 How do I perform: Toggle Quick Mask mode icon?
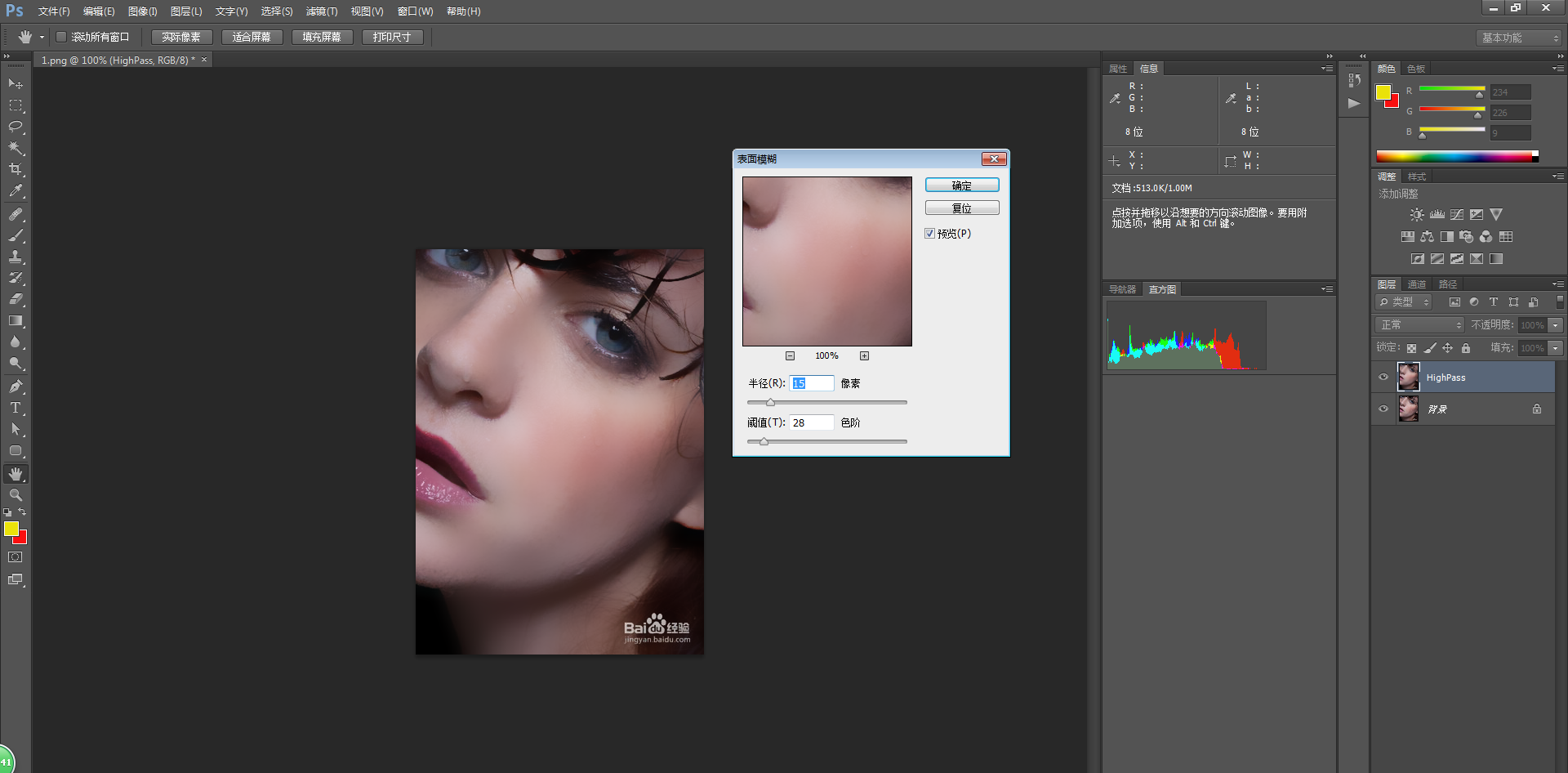tap(16, 557)
